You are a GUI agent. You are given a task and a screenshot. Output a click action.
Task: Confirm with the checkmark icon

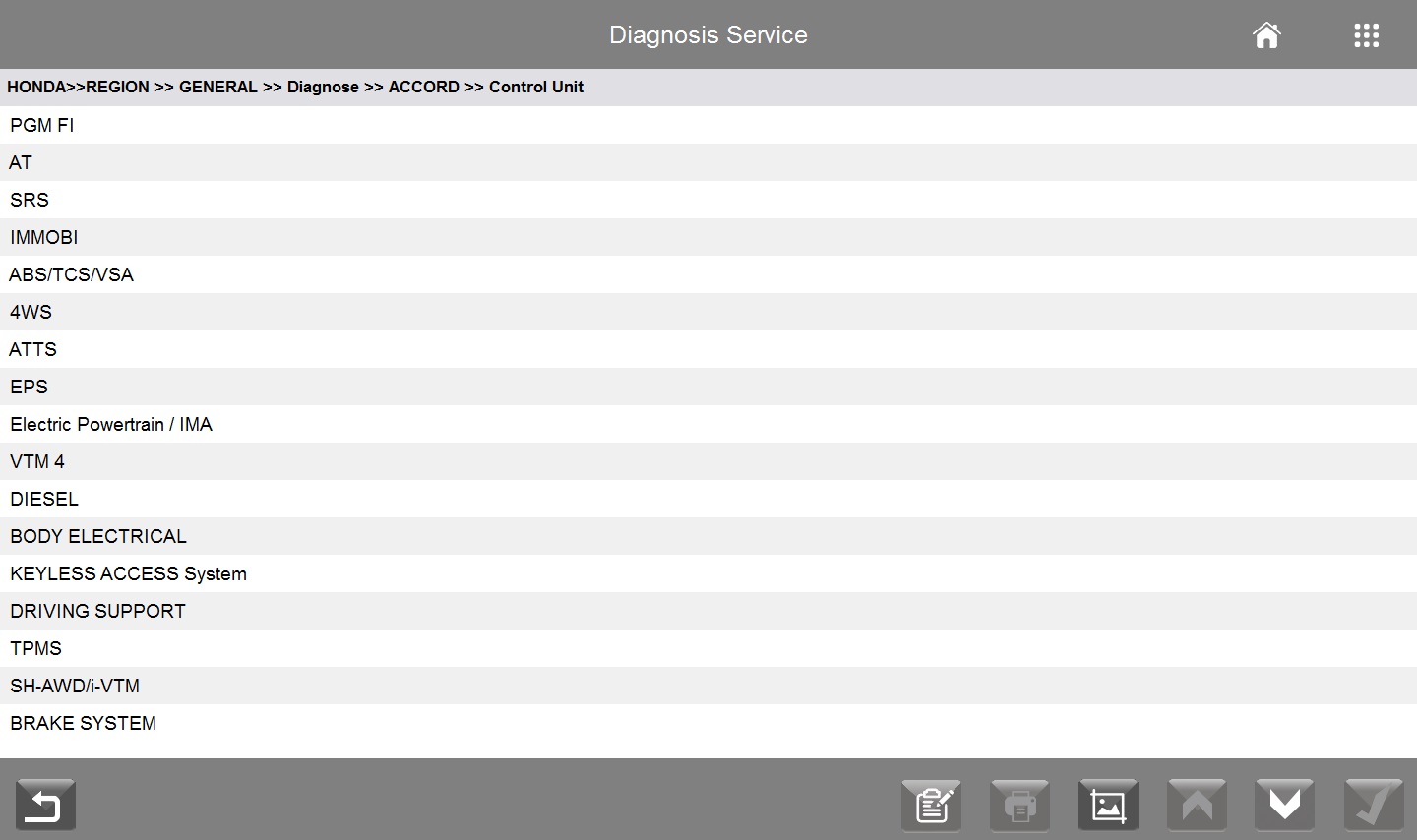(1374, 805)
